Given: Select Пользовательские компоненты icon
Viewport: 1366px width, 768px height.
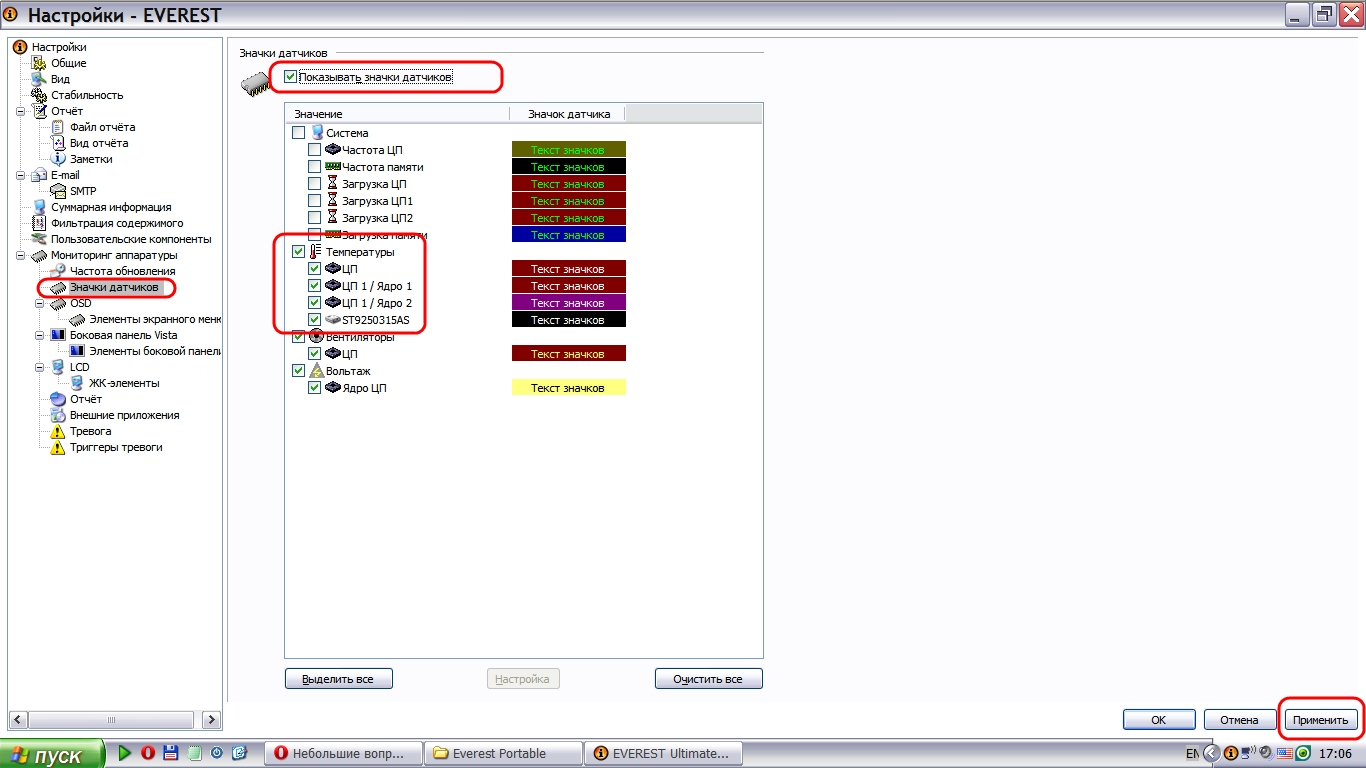Looking at the screenshot, I should coord(40,239).
